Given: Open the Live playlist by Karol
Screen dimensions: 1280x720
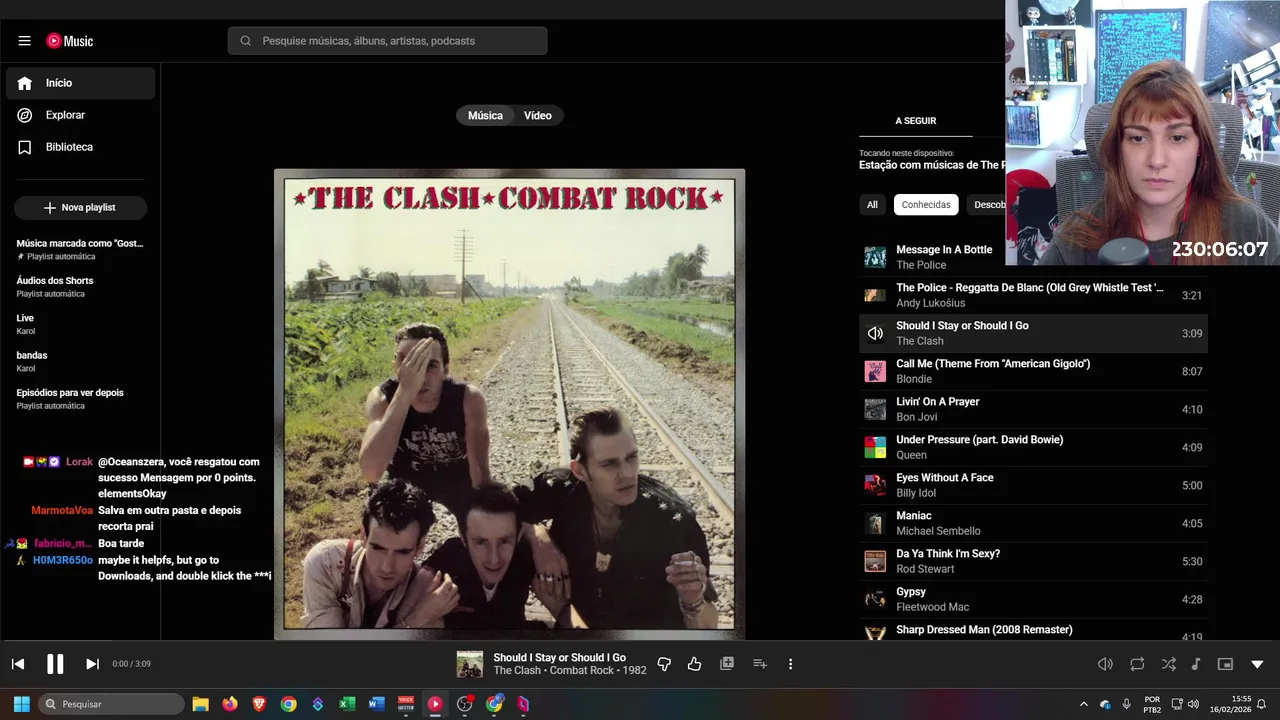Looking at the screenshot, I should 80,324.
